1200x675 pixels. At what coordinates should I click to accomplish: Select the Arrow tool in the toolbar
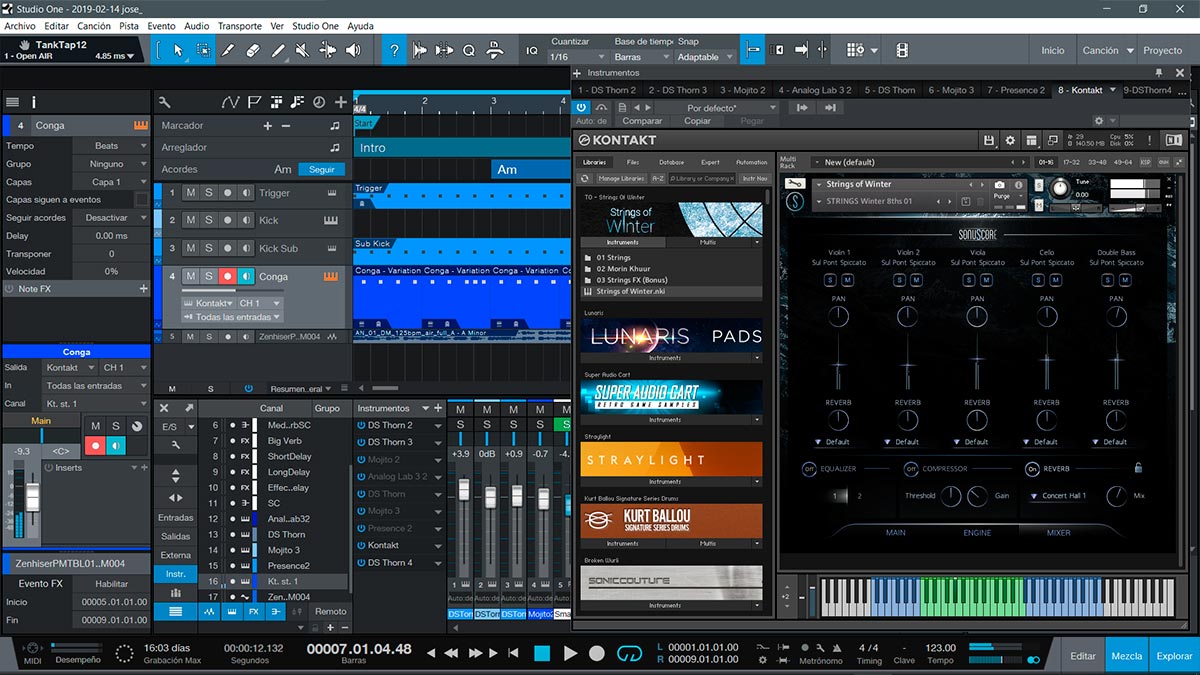178,50
